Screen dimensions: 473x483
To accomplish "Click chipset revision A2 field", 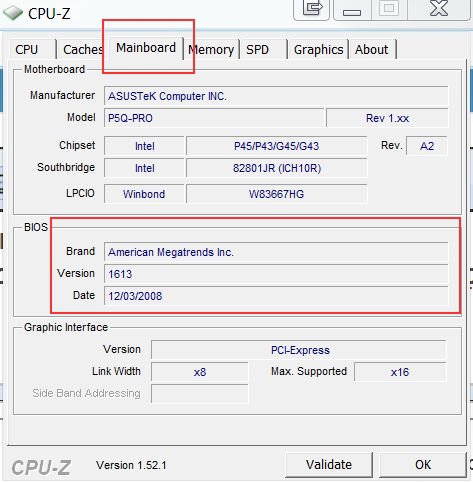I will (x=427, y=146).
